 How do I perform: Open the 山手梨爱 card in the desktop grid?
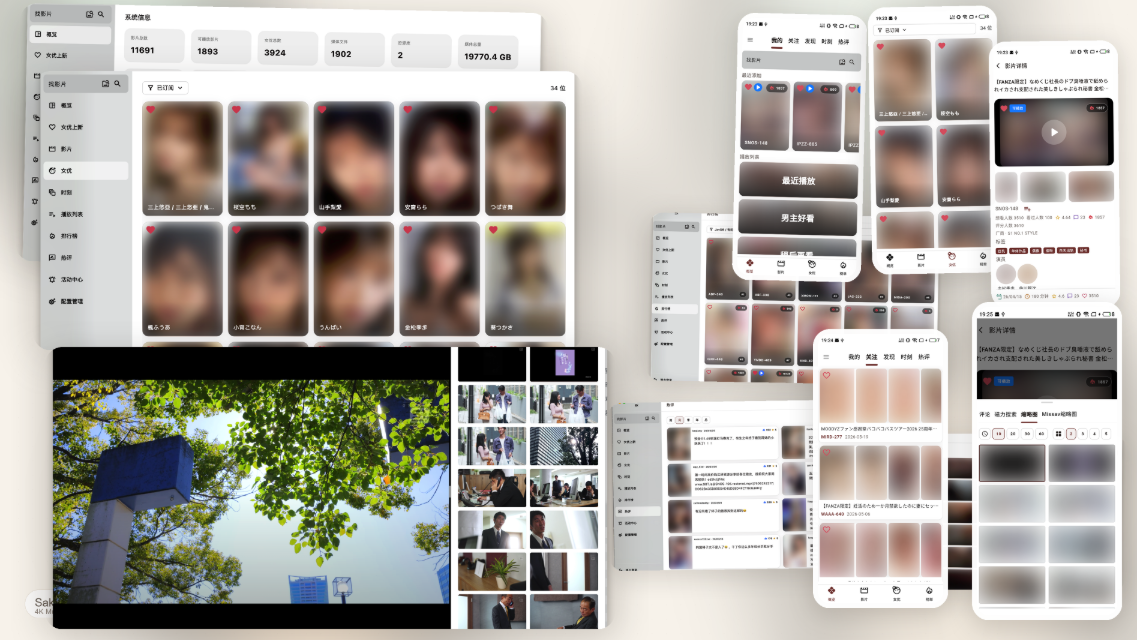coord(354,158)
